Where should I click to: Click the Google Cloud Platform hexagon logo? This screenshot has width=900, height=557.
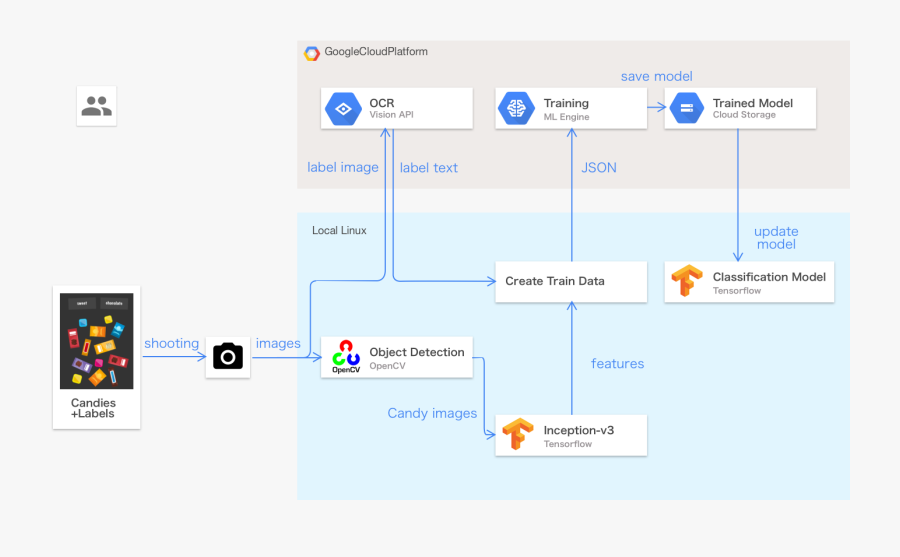pos(312,53)
